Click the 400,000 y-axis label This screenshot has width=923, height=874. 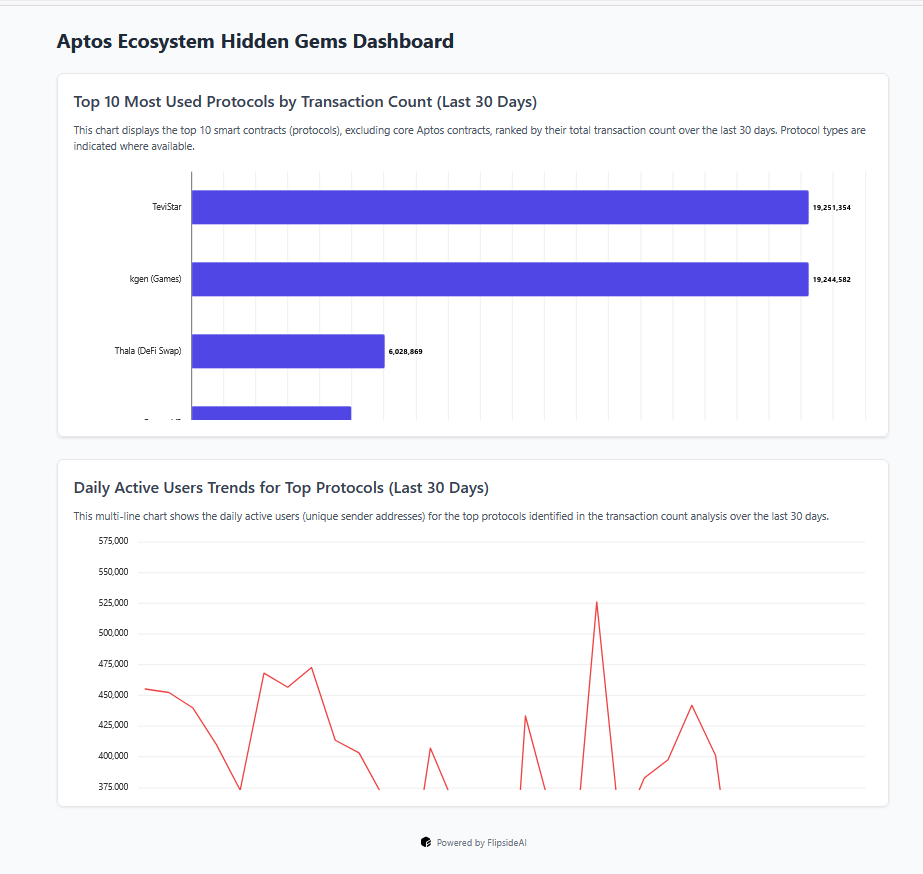click(x=113, y=756)
